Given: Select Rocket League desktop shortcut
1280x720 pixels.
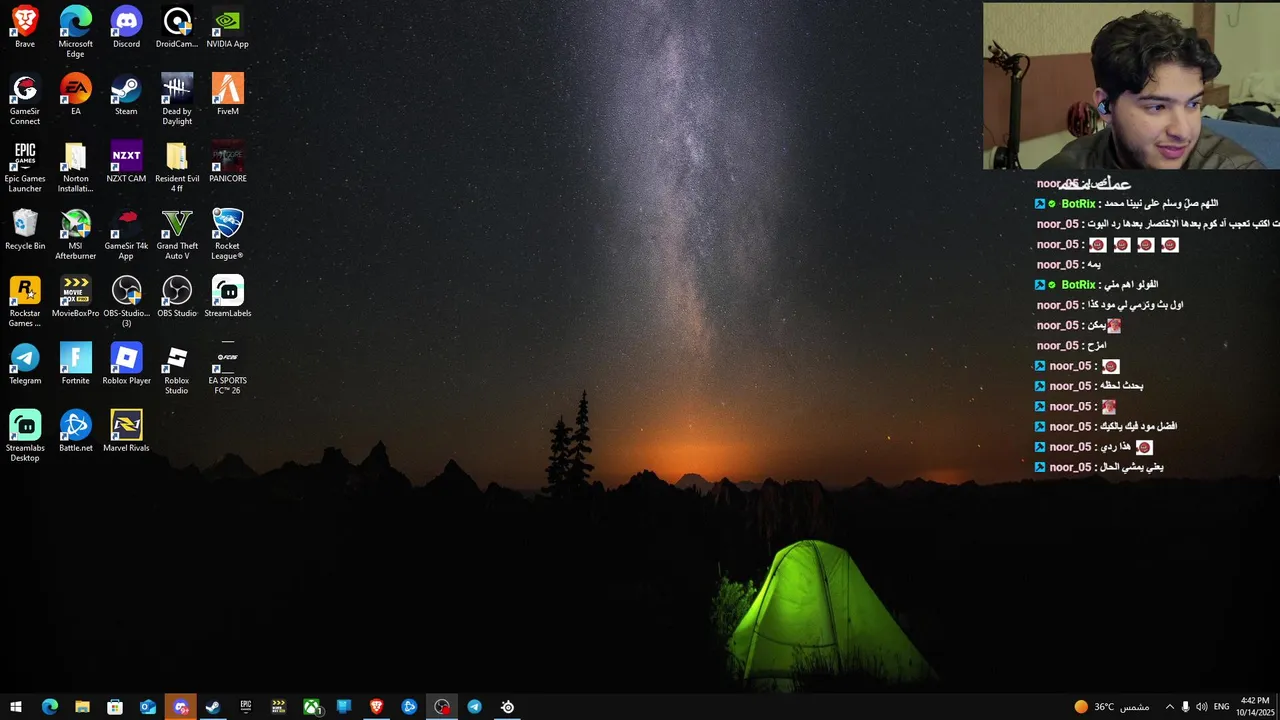Looking at the screenshot, I should (x=227, y=234).
